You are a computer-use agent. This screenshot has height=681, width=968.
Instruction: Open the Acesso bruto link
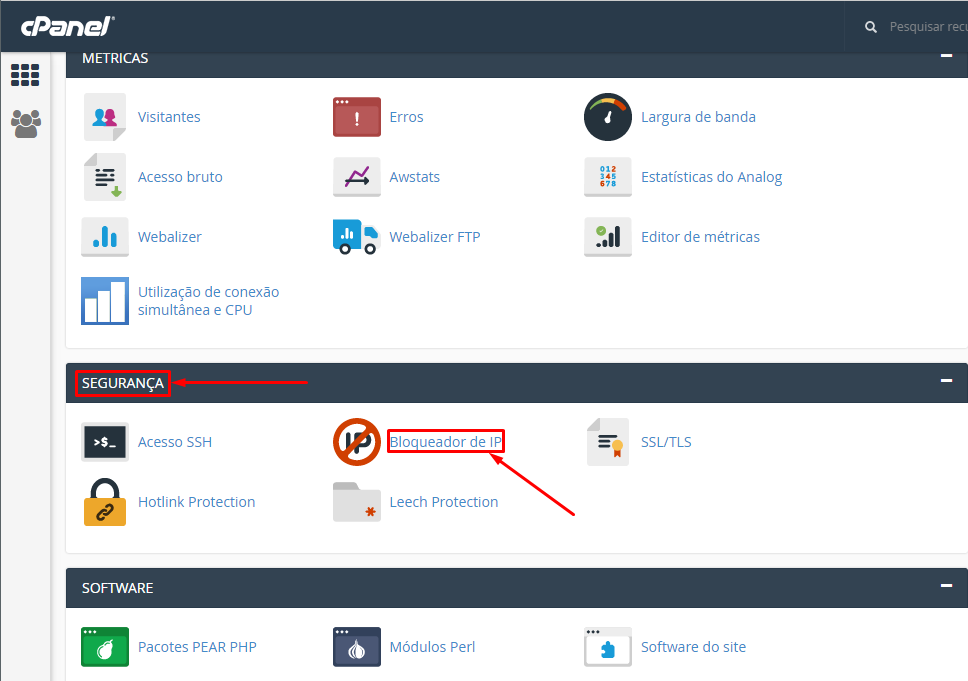coord(180,177)
